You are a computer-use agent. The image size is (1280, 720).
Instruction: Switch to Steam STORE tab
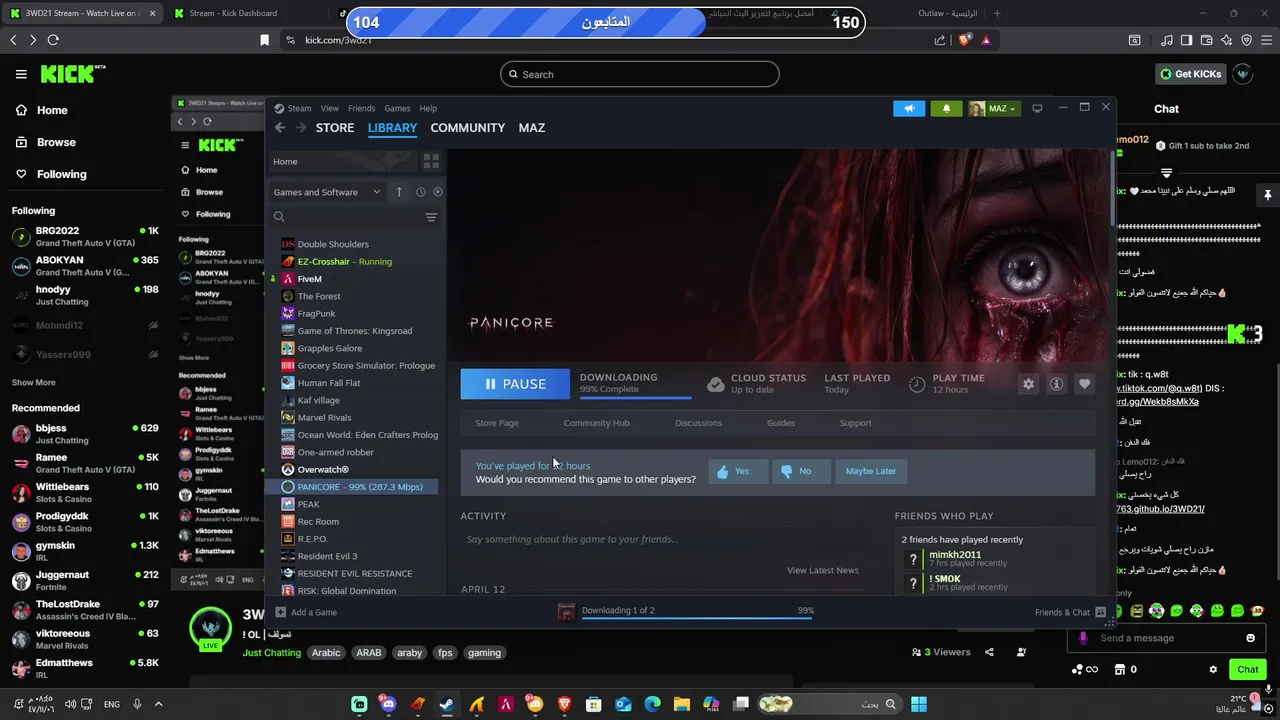pos(335,128)
